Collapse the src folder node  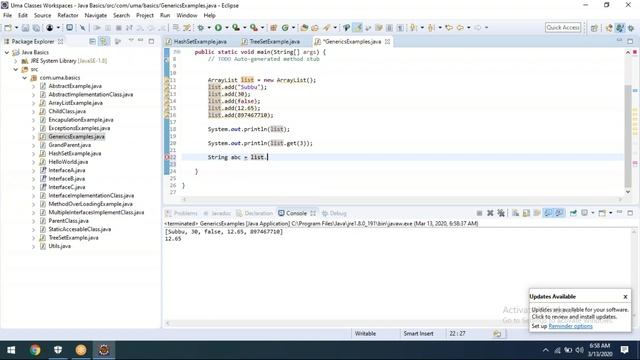tap(16, 69)
